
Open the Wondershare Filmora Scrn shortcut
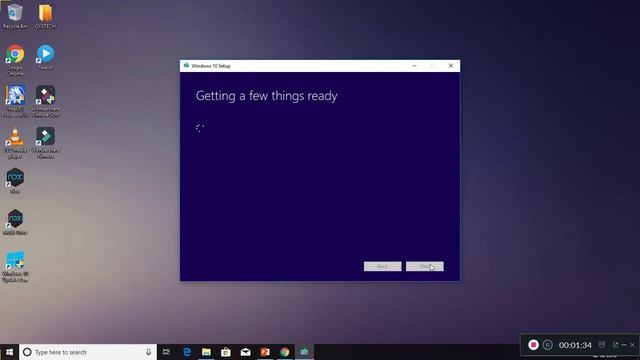[x=46, y=101]
